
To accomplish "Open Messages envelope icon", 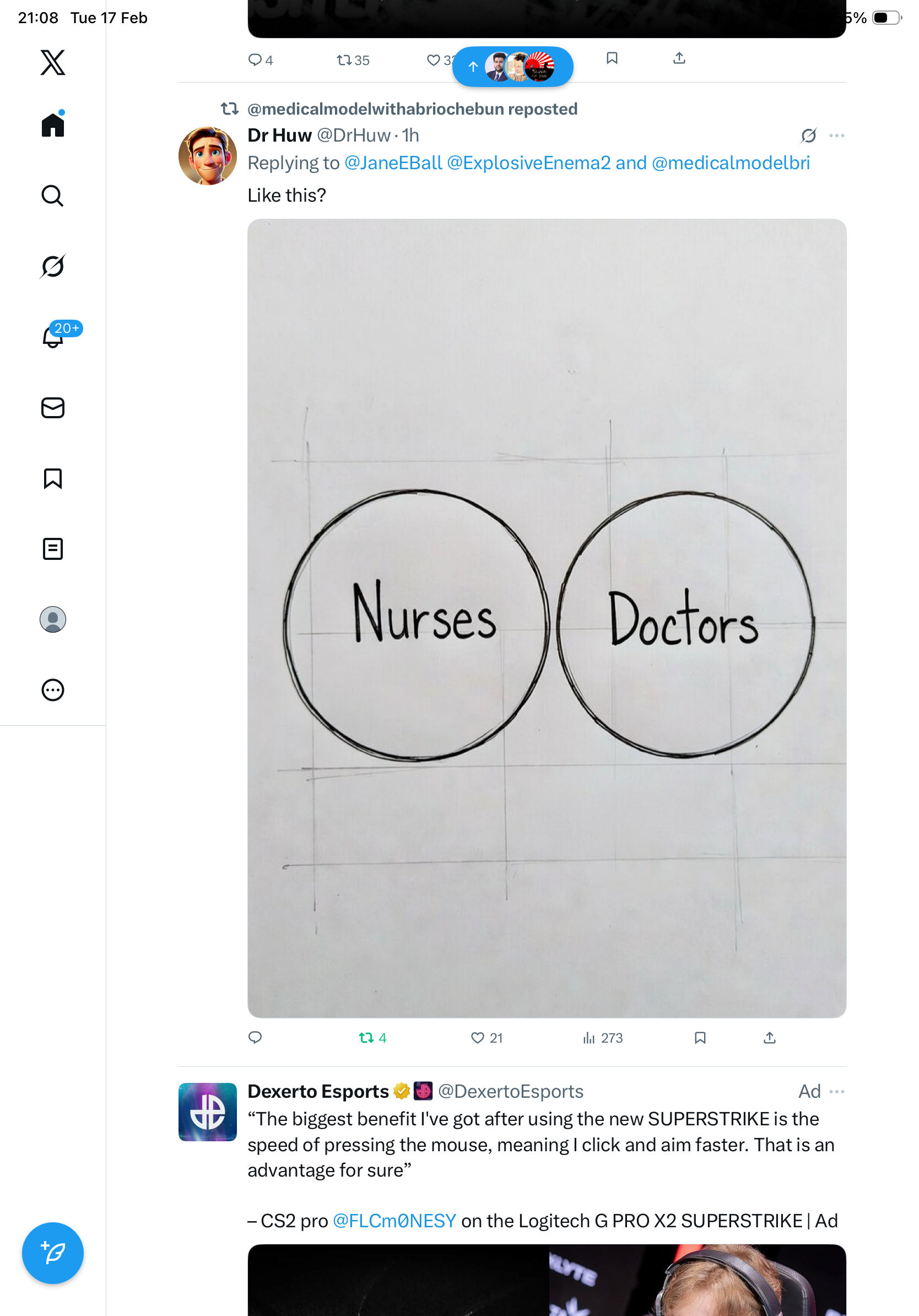I will pos(53,407).
